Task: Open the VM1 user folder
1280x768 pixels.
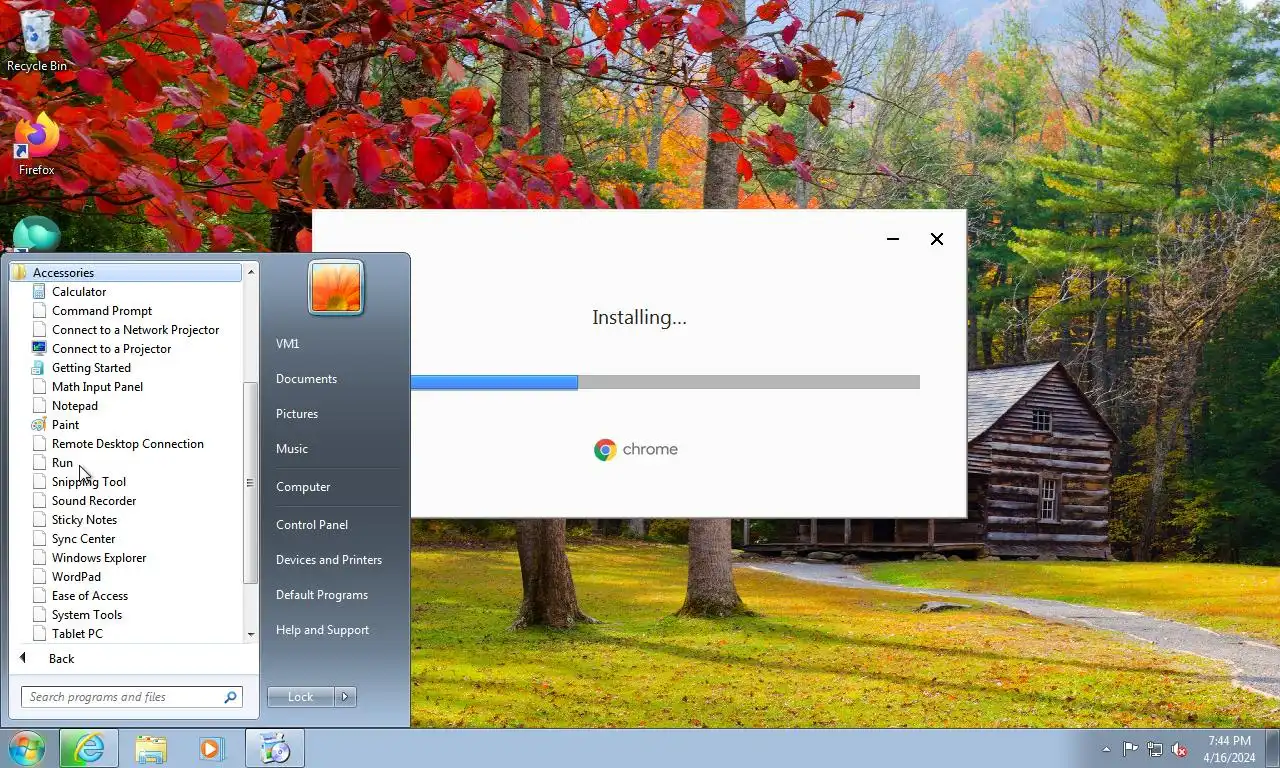Action: pos(288,344)
